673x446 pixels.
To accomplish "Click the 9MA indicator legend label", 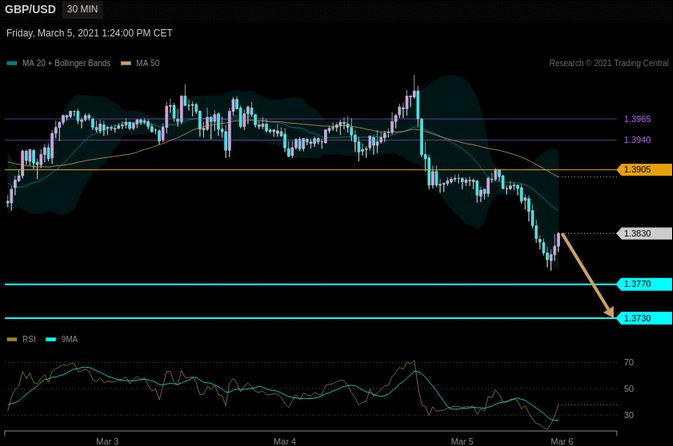I will pyautogui.click(x=69, y=339).
